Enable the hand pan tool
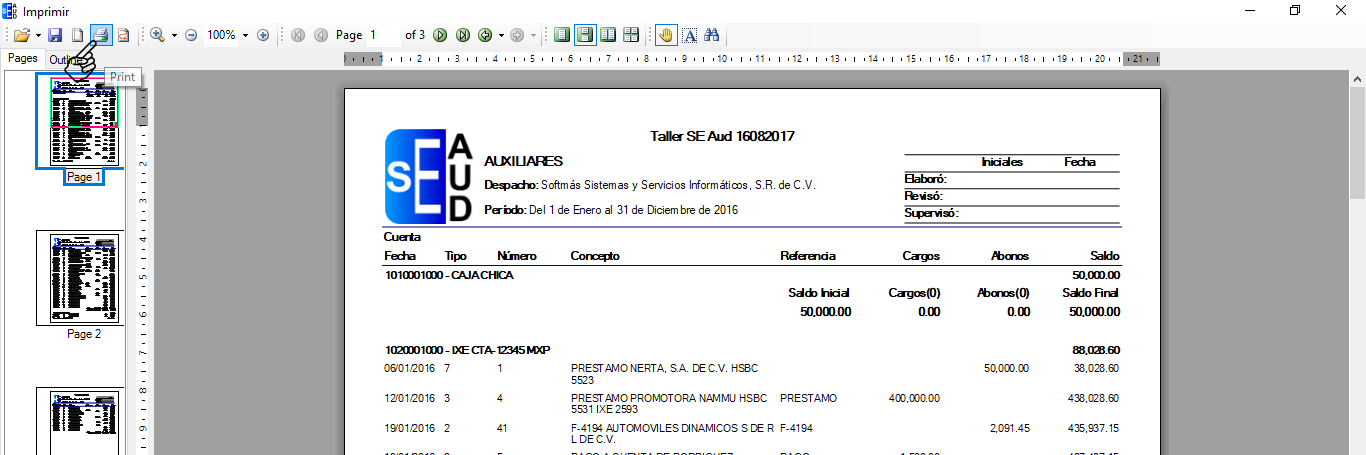The image size is (1366, 455). [x=666, y=35]
